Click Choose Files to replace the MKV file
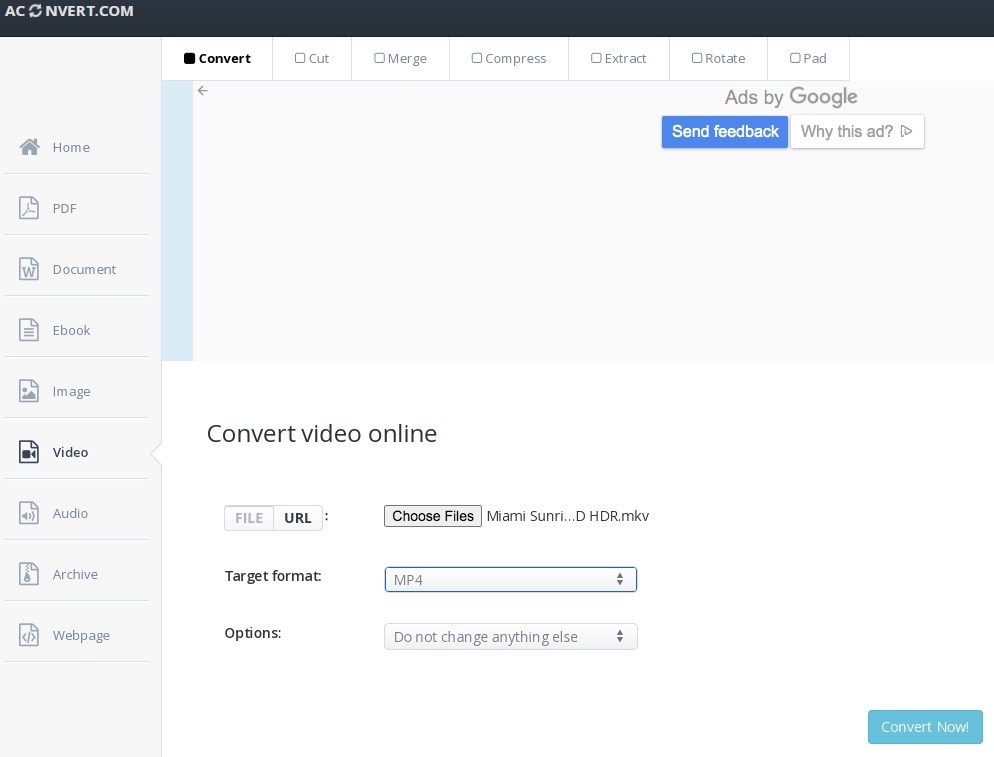This screenshot has width=994, height=757. click(x=433, y=516)
